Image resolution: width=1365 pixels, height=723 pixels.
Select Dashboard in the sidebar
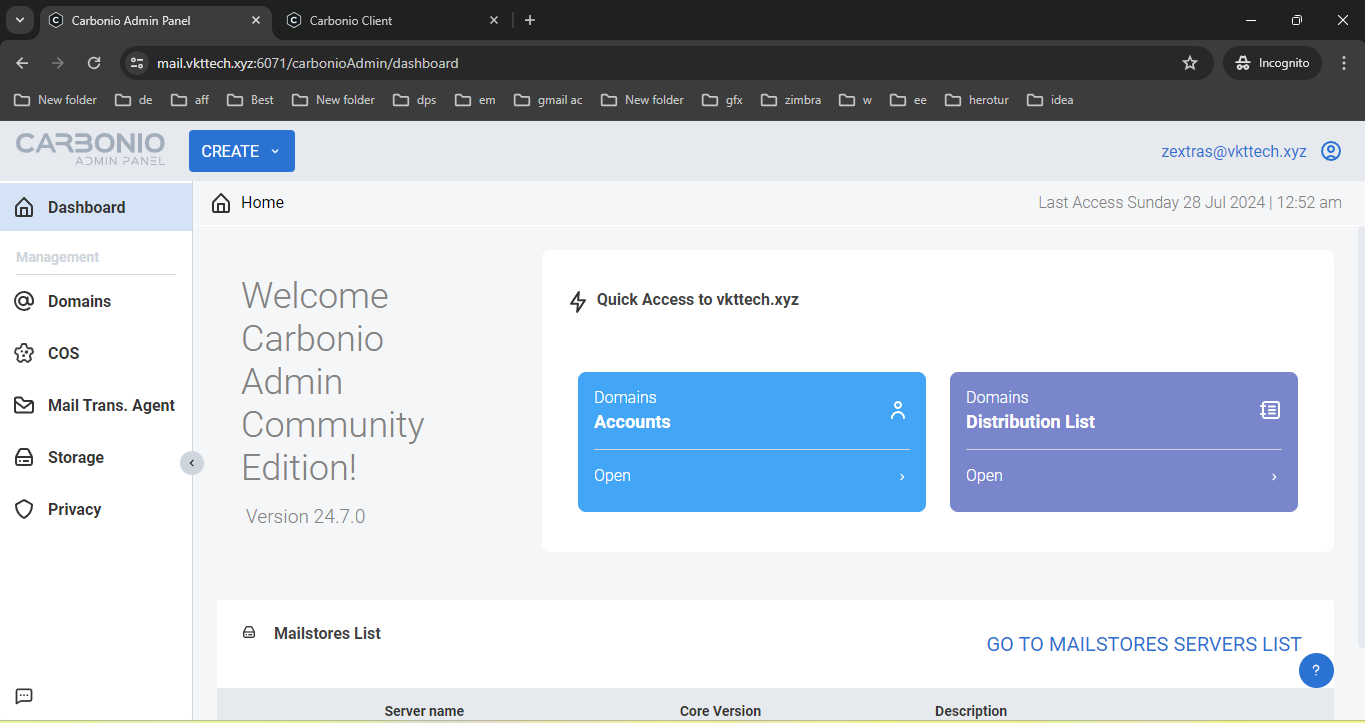(x=96, y=207)
